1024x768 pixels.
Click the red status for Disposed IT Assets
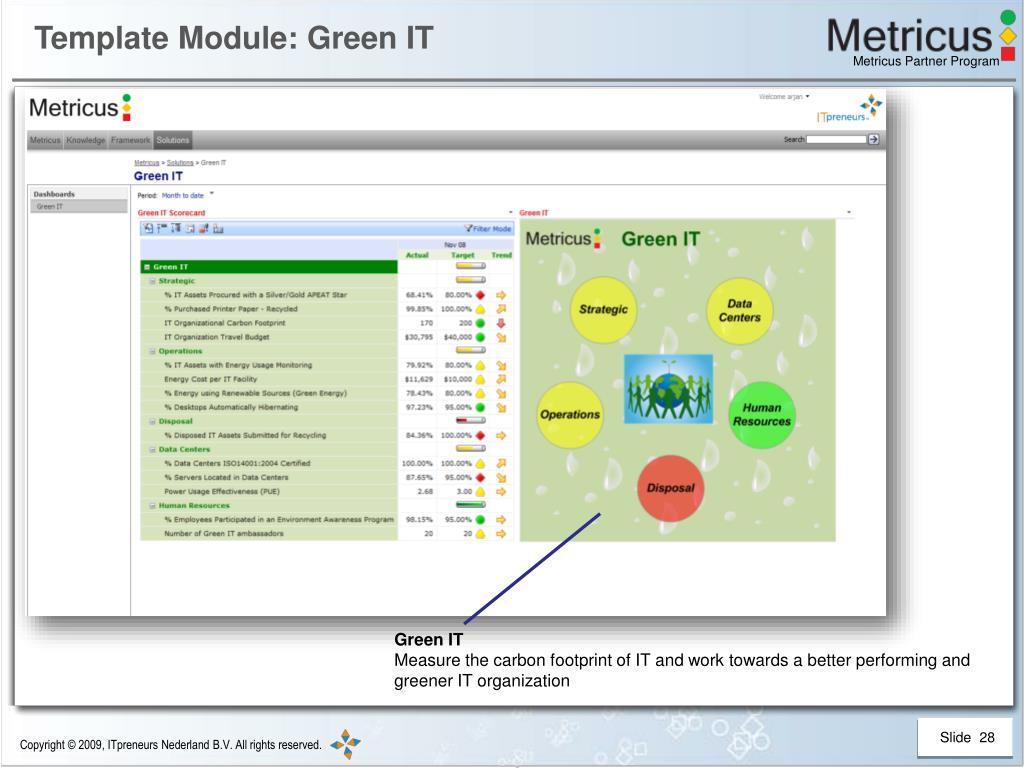(480, 436)
